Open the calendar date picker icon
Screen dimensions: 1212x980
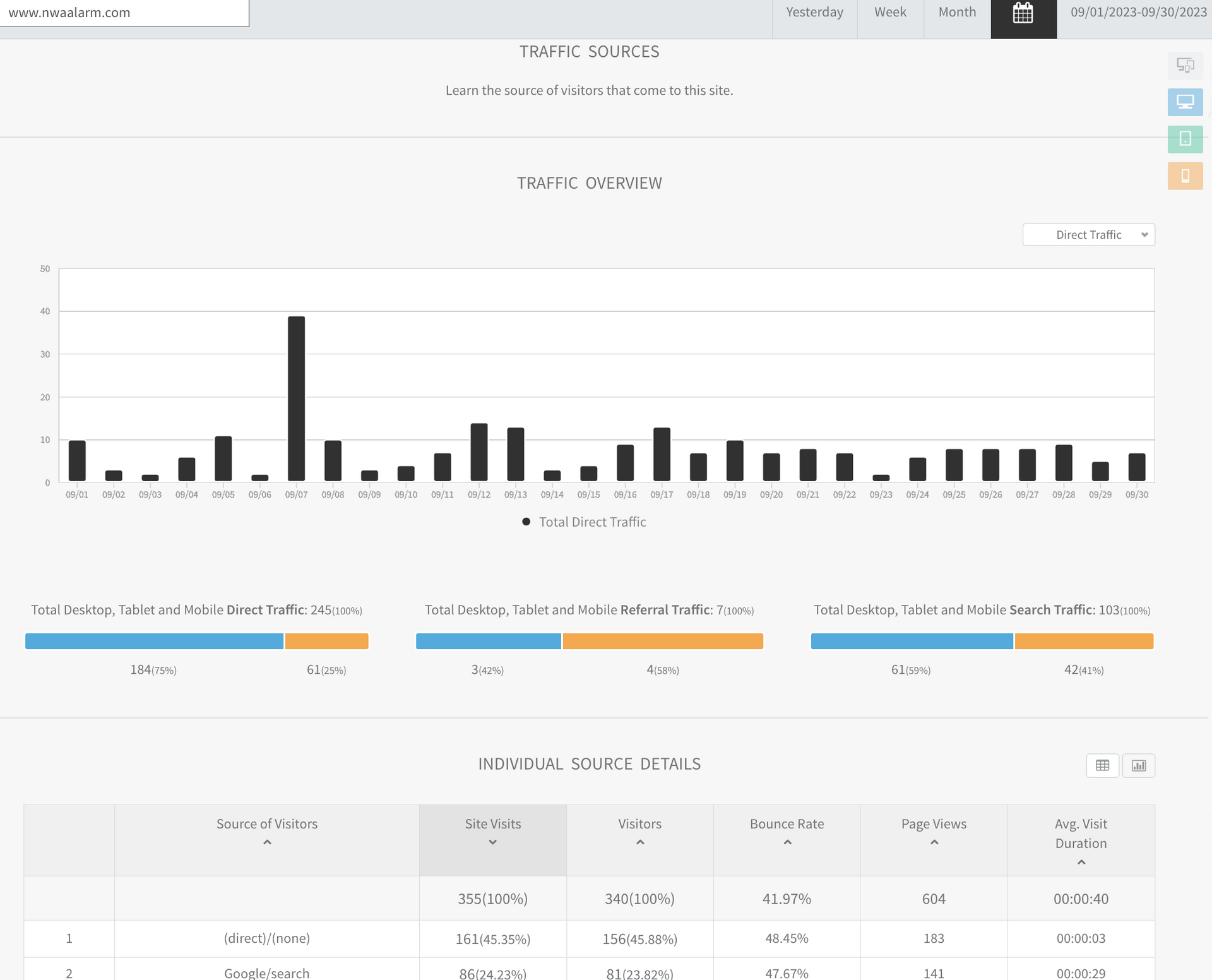[1023, 13]
